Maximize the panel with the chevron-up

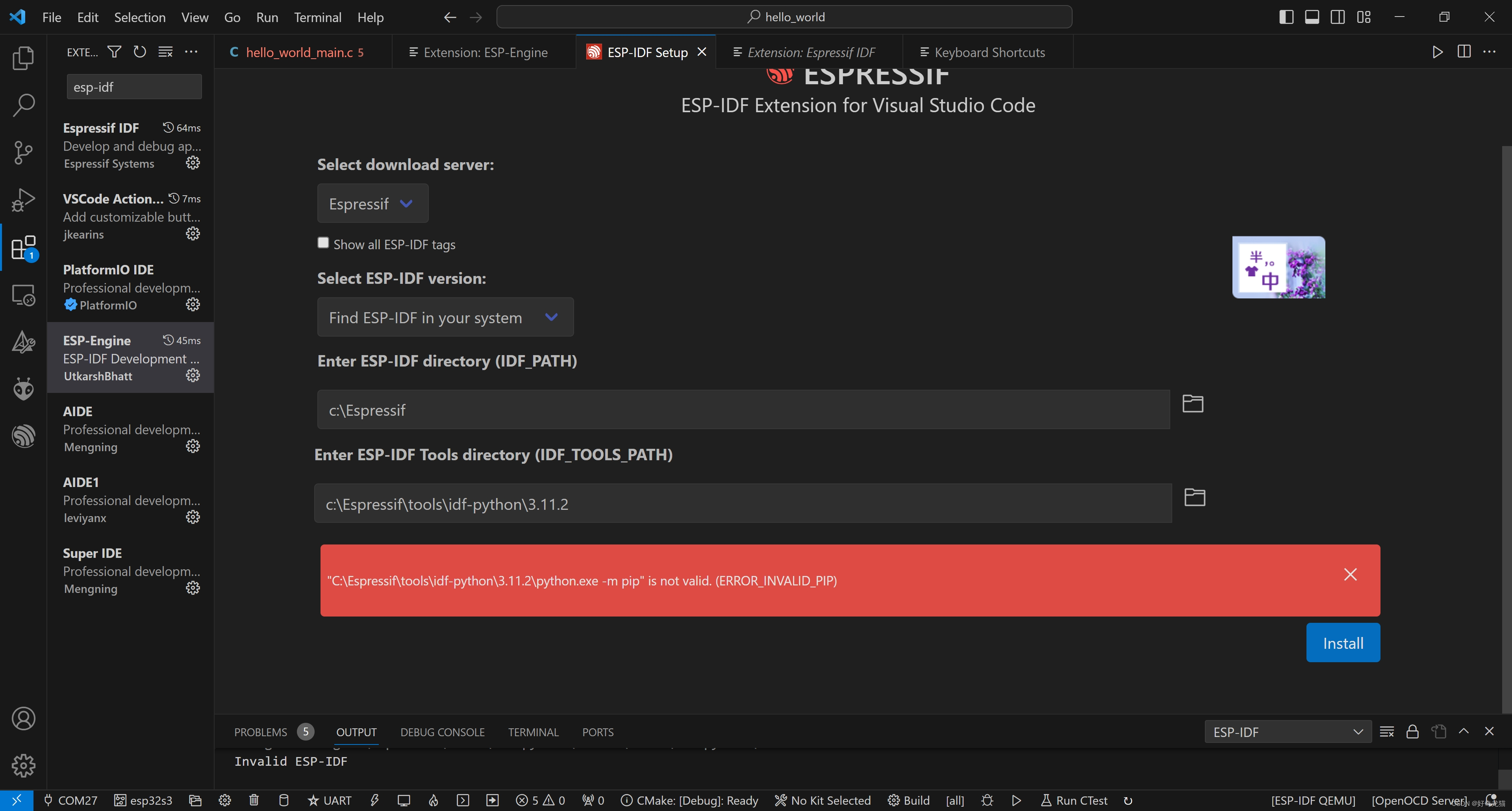(1463, 731)
